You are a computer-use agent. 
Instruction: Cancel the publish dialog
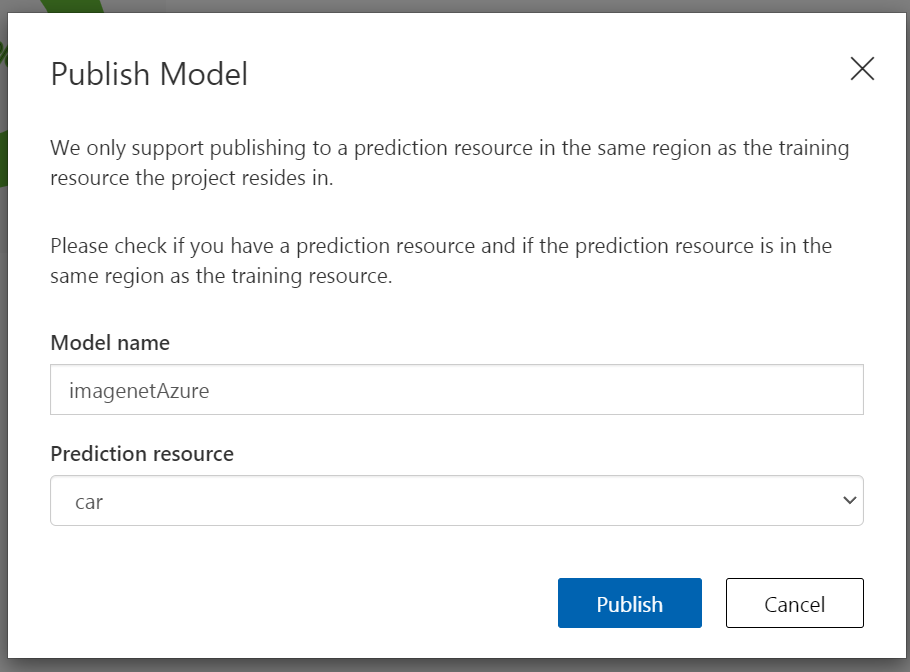click(795, 603)
